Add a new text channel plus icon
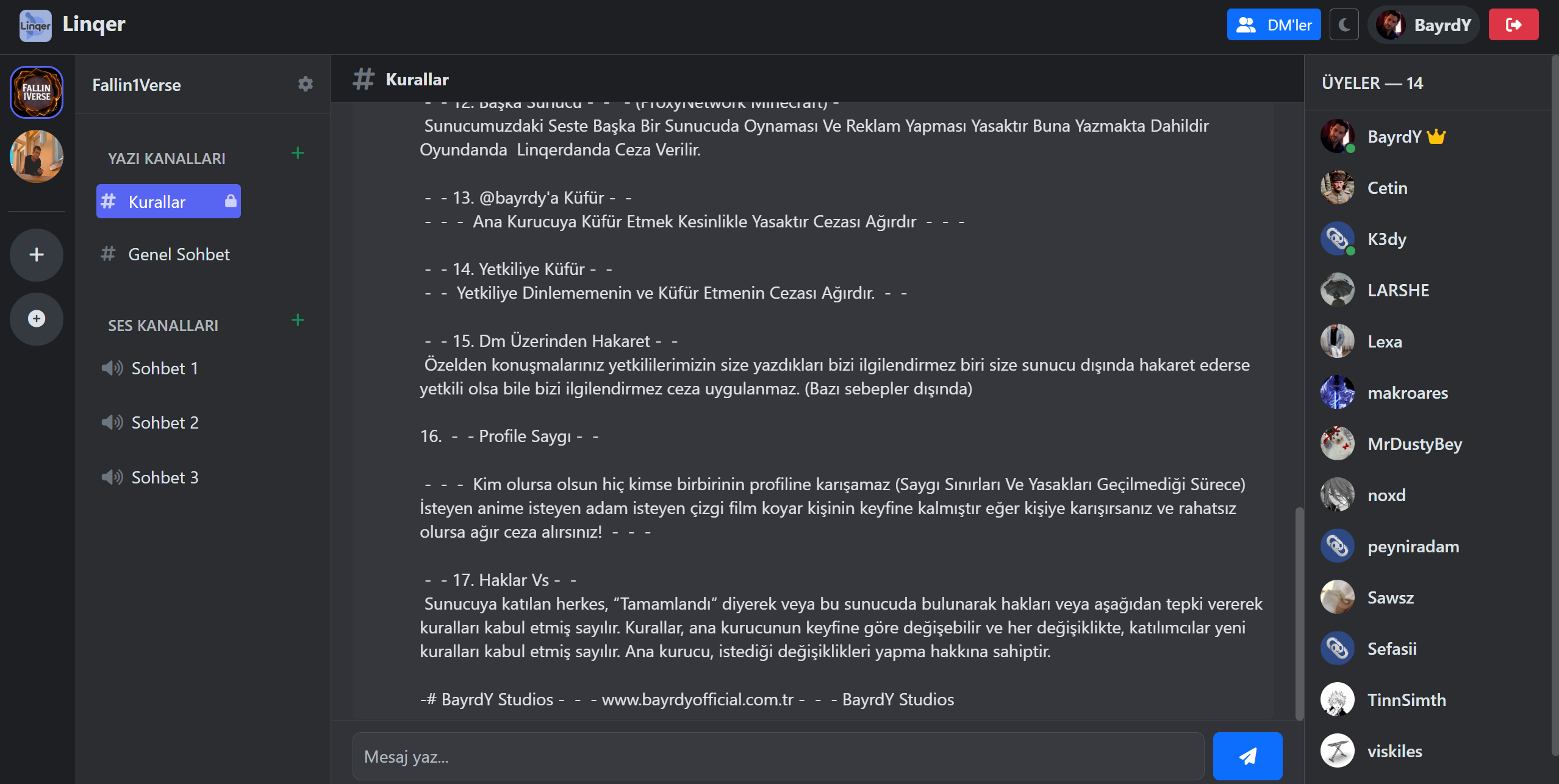This screenshot has height=784, width=1559. (298, 153)
